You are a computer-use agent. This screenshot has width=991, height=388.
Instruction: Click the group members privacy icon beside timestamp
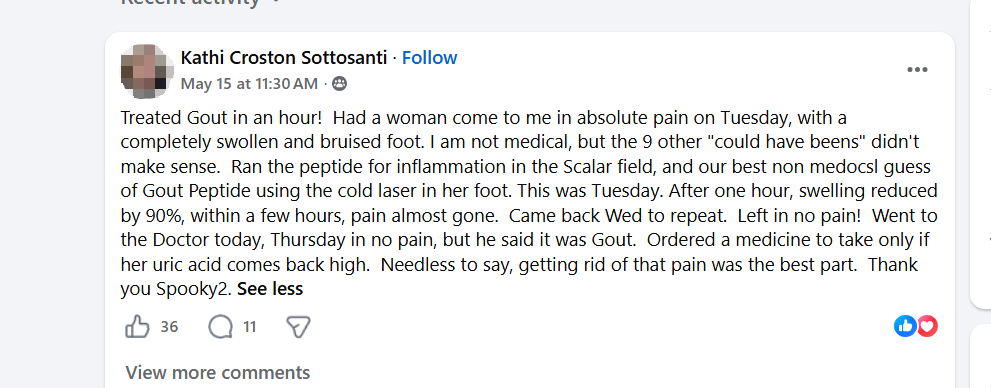[x=339, y=83]
